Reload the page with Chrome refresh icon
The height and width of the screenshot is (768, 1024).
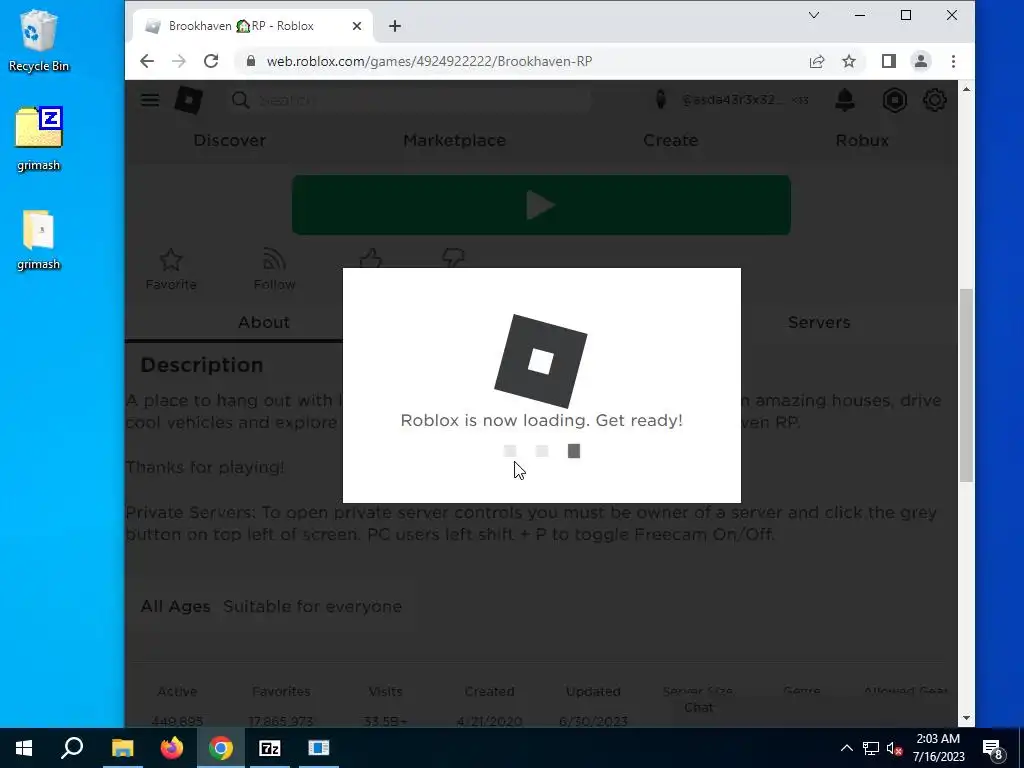click(x=210, y=61)
